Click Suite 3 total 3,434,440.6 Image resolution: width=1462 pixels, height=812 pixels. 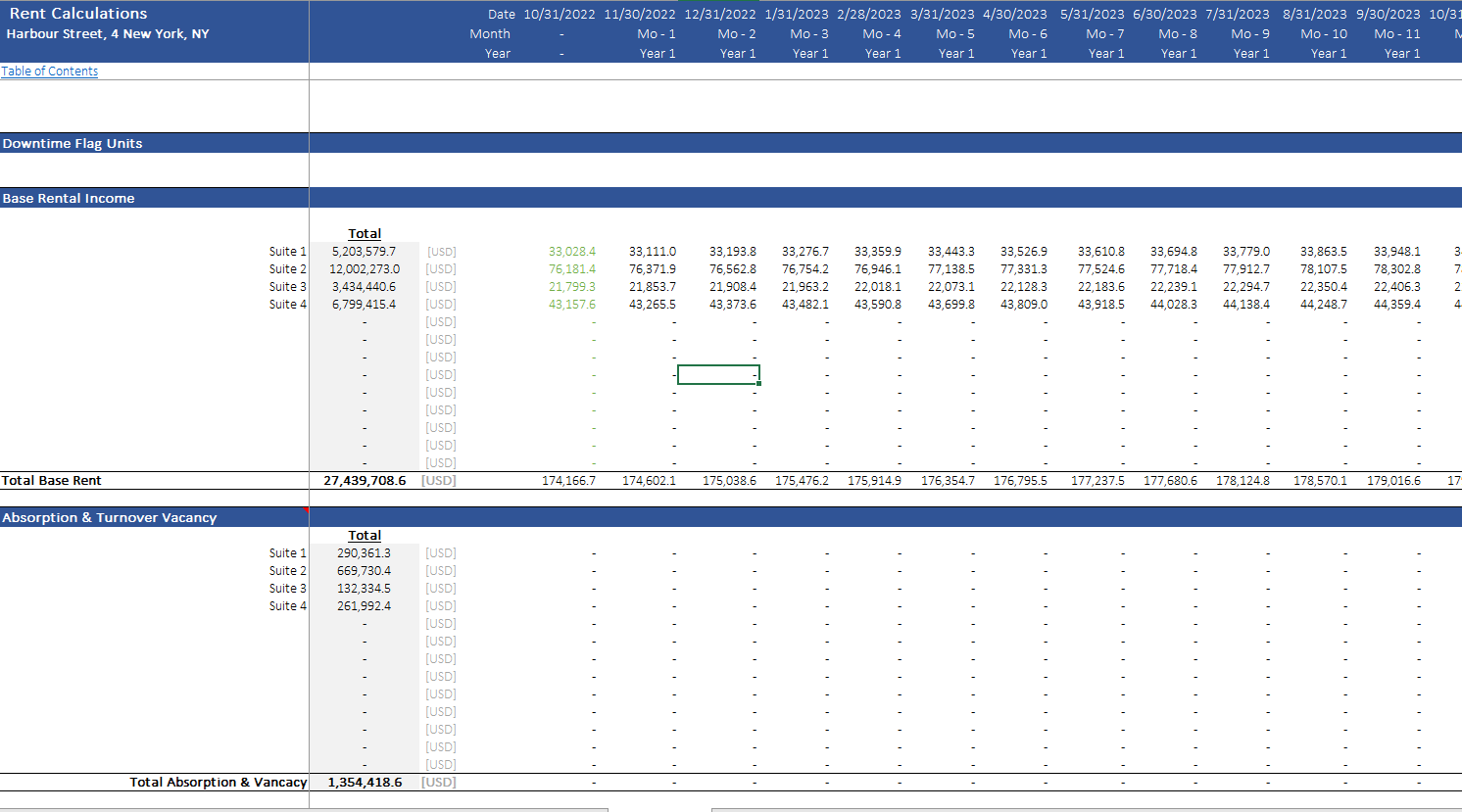click(x=365, y=287)
